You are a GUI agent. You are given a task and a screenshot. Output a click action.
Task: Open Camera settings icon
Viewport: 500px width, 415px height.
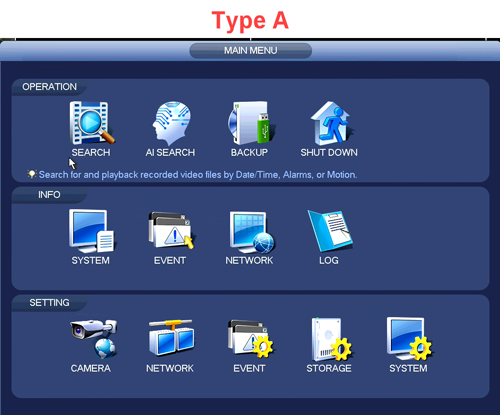[x=93, y=339]
